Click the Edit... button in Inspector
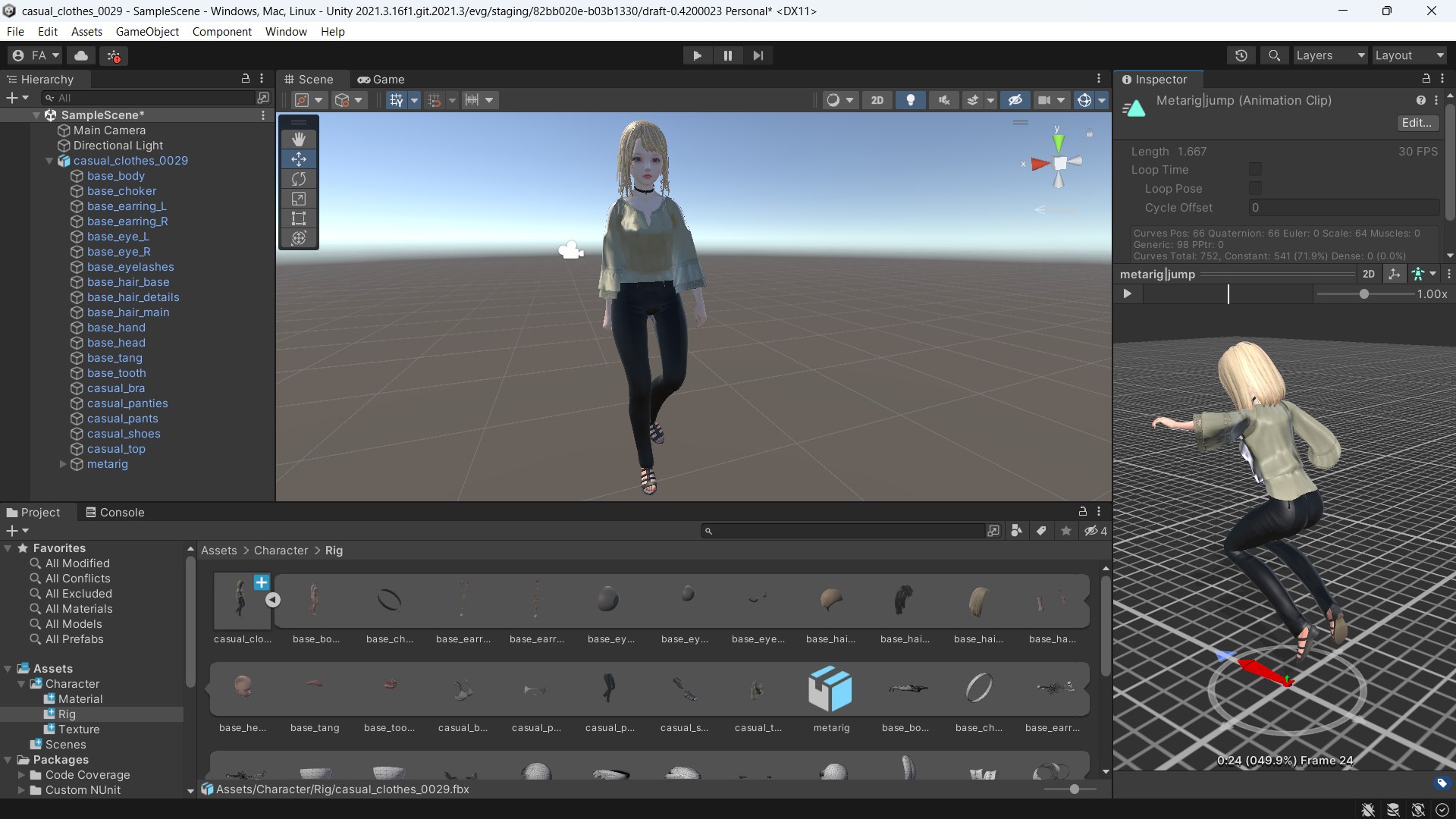Image resolution: width=1456 pixels, height=819 pixels. coord(1417,123)
